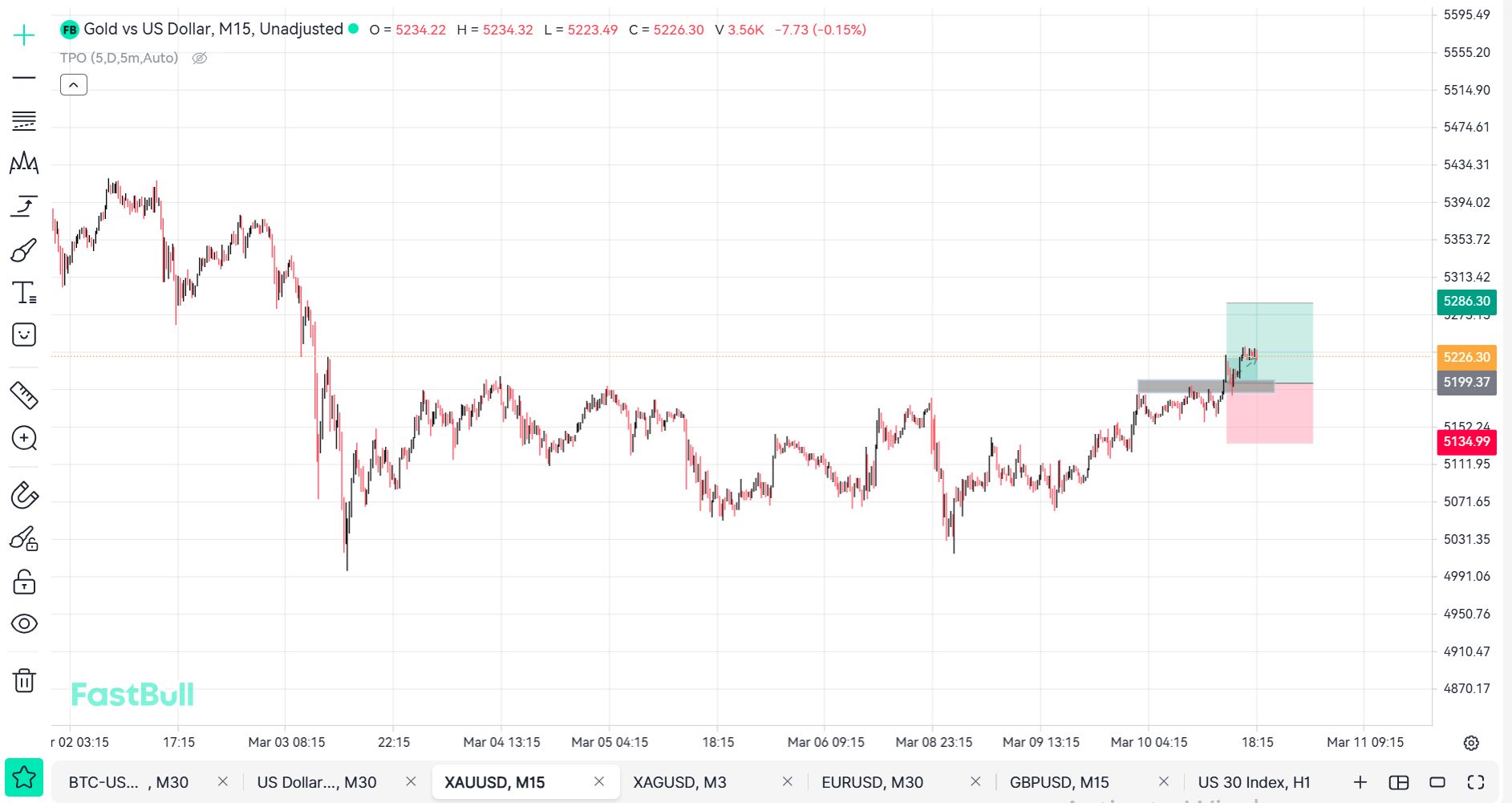The image size is (1512, 803).
Task: Click the Gold vs US Dollar symbol title
Action: 213,30
